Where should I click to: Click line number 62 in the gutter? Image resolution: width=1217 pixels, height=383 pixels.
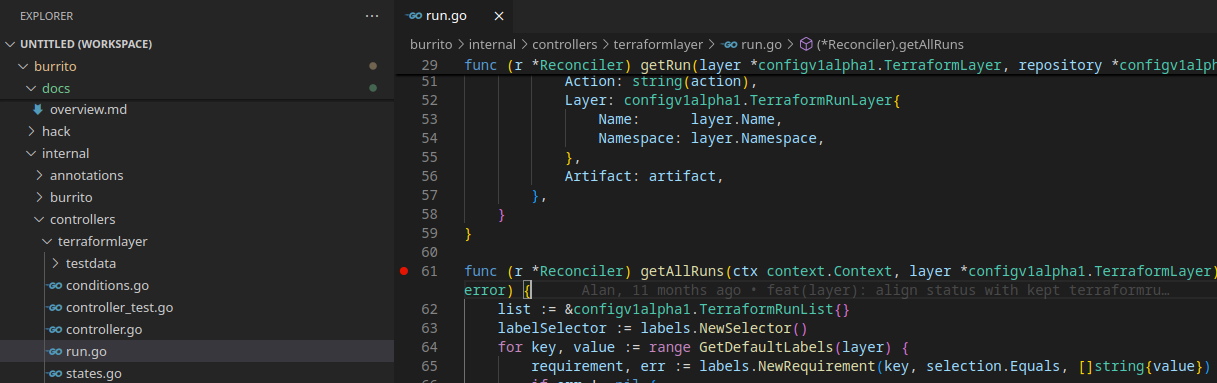click(x=430, y=309)
